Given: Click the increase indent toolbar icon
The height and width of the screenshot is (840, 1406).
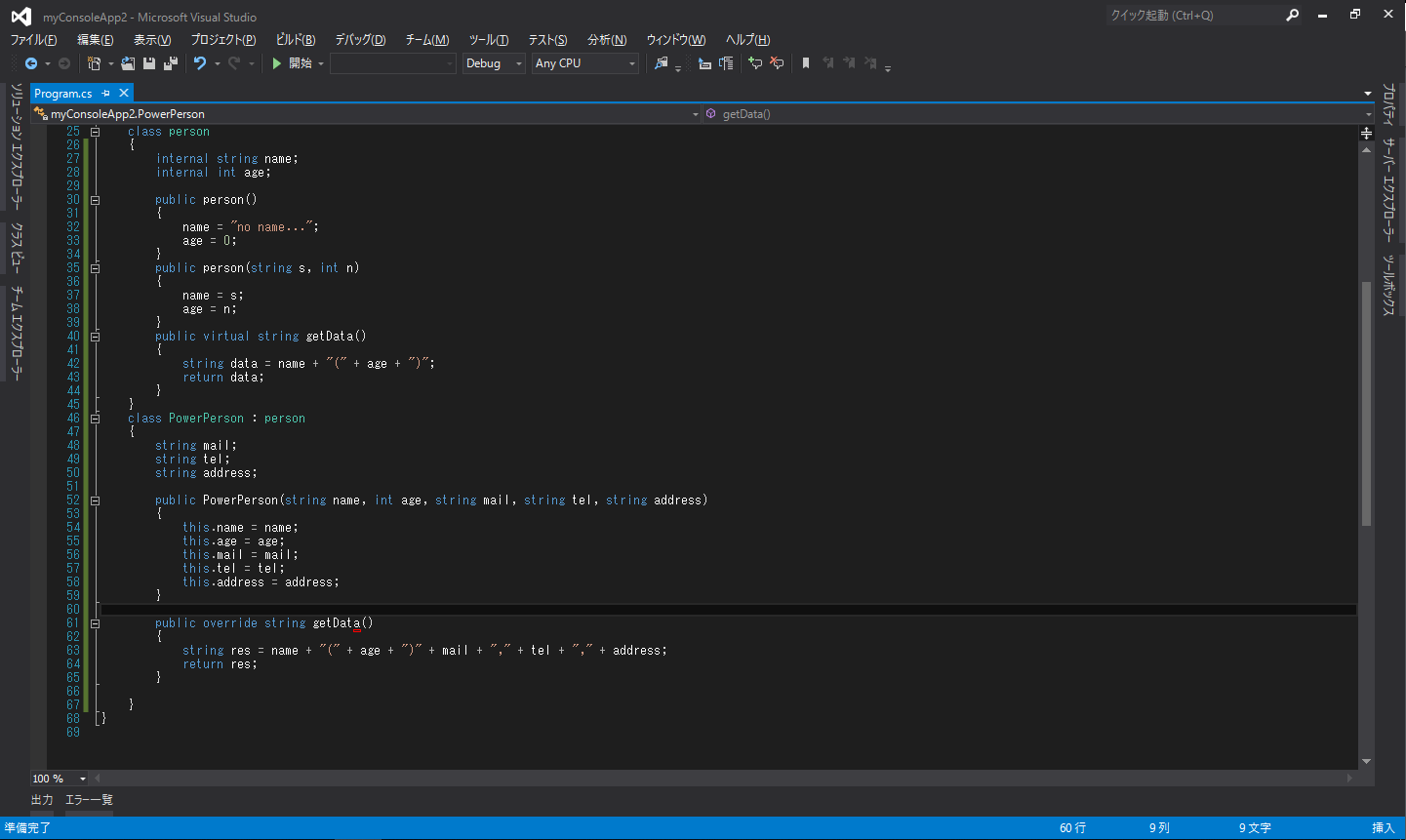Looking at the screenshot, I should click(x=726, y=63).
